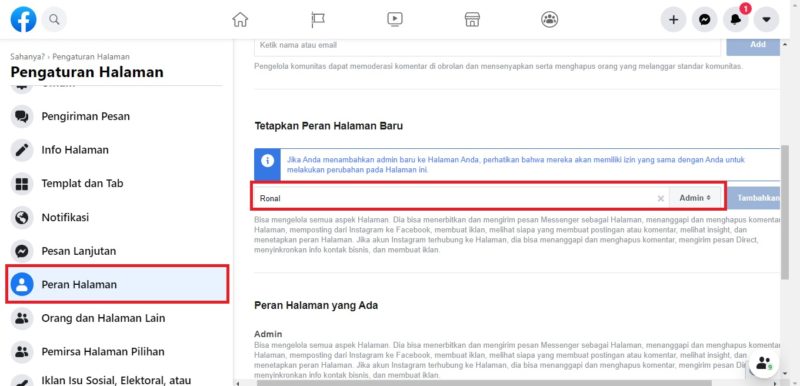
Task: Click the Sahanya? breadcrumb link
Action: click(28, 57)
